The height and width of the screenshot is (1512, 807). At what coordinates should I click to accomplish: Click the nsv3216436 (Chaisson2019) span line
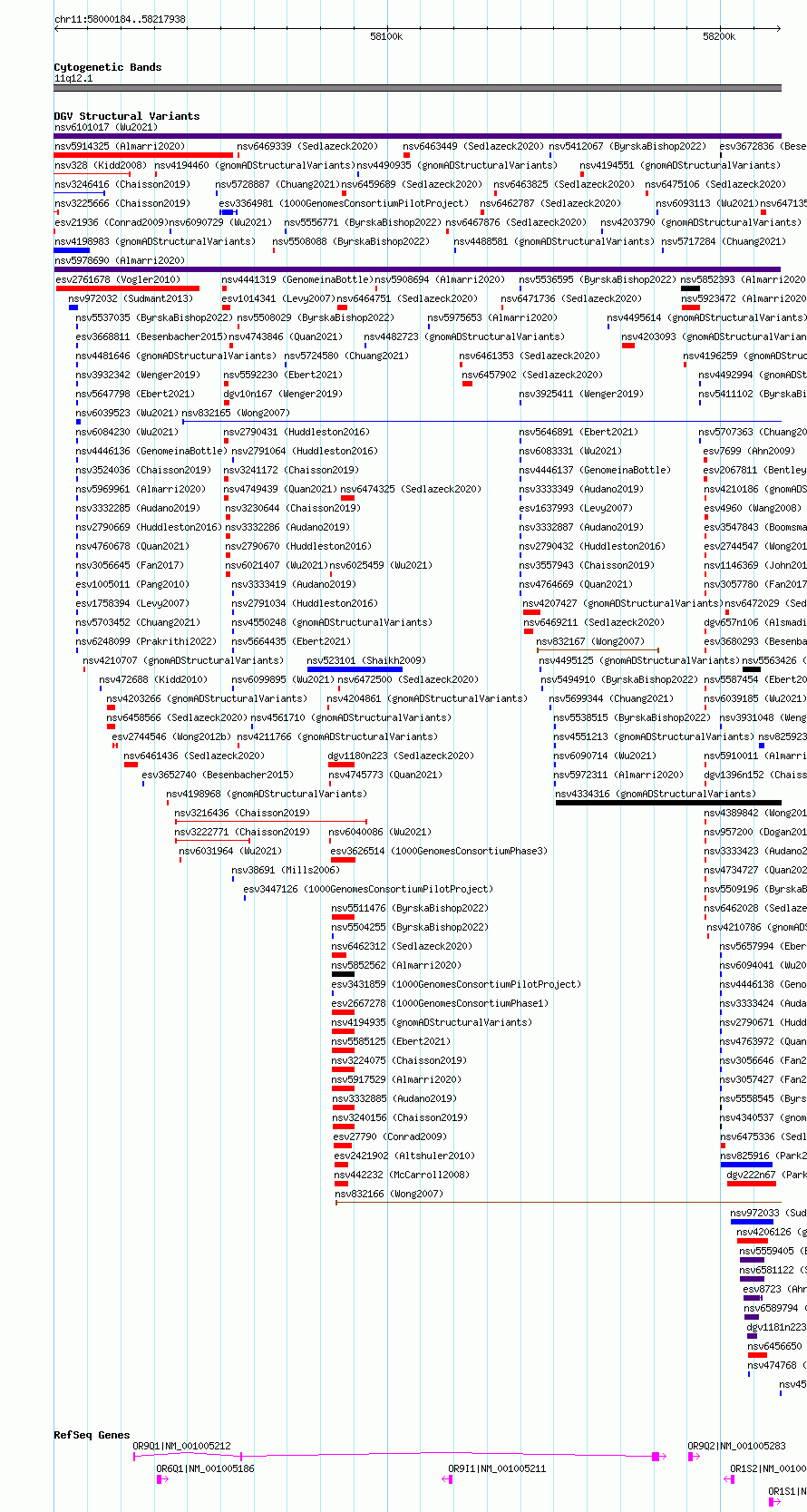coord(270,822)
